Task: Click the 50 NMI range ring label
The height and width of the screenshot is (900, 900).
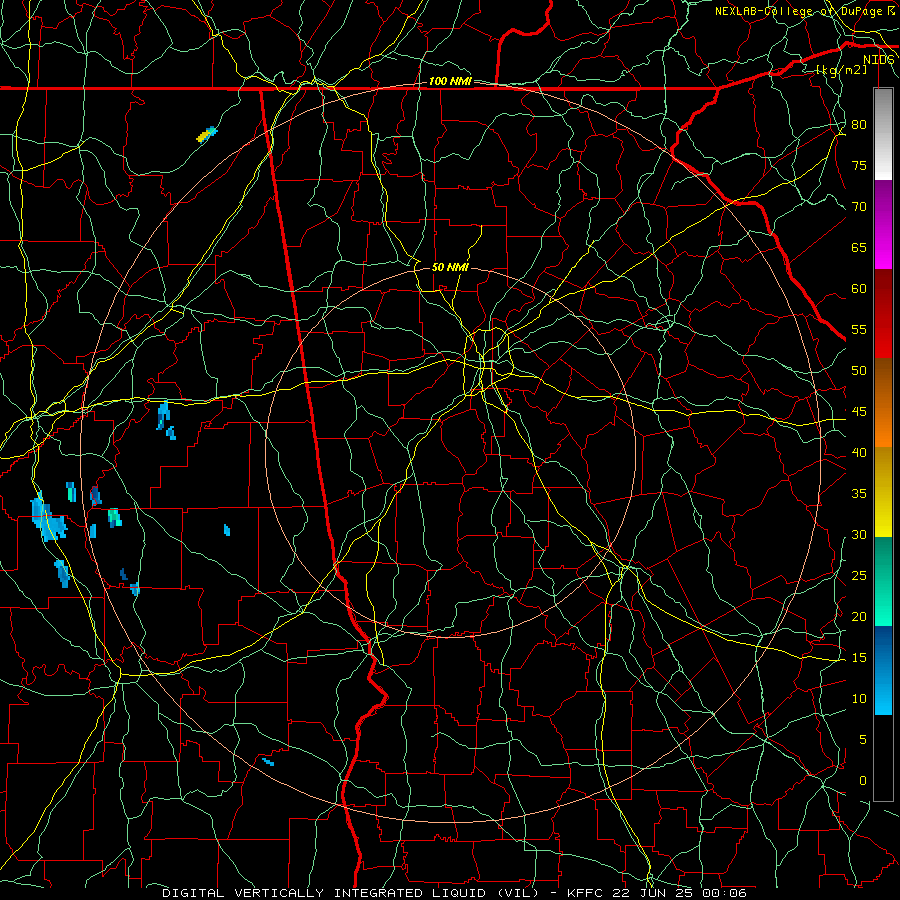Action: point(450,267)
